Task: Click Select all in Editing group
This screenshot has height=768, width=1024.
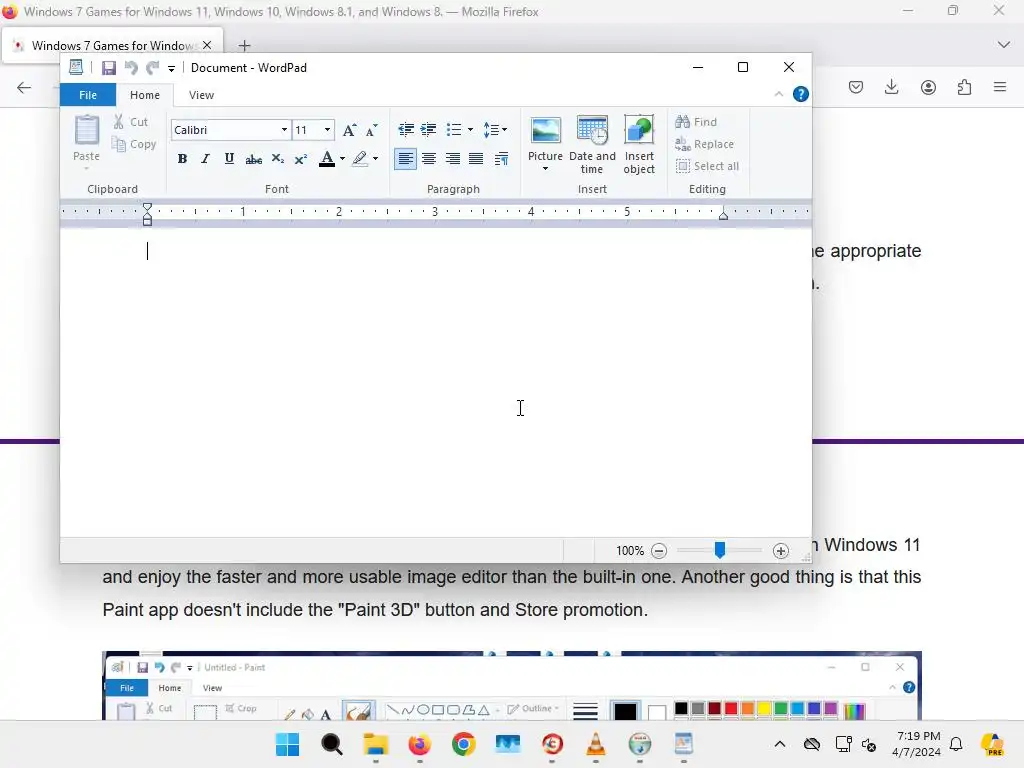Action: coord(707,167)
